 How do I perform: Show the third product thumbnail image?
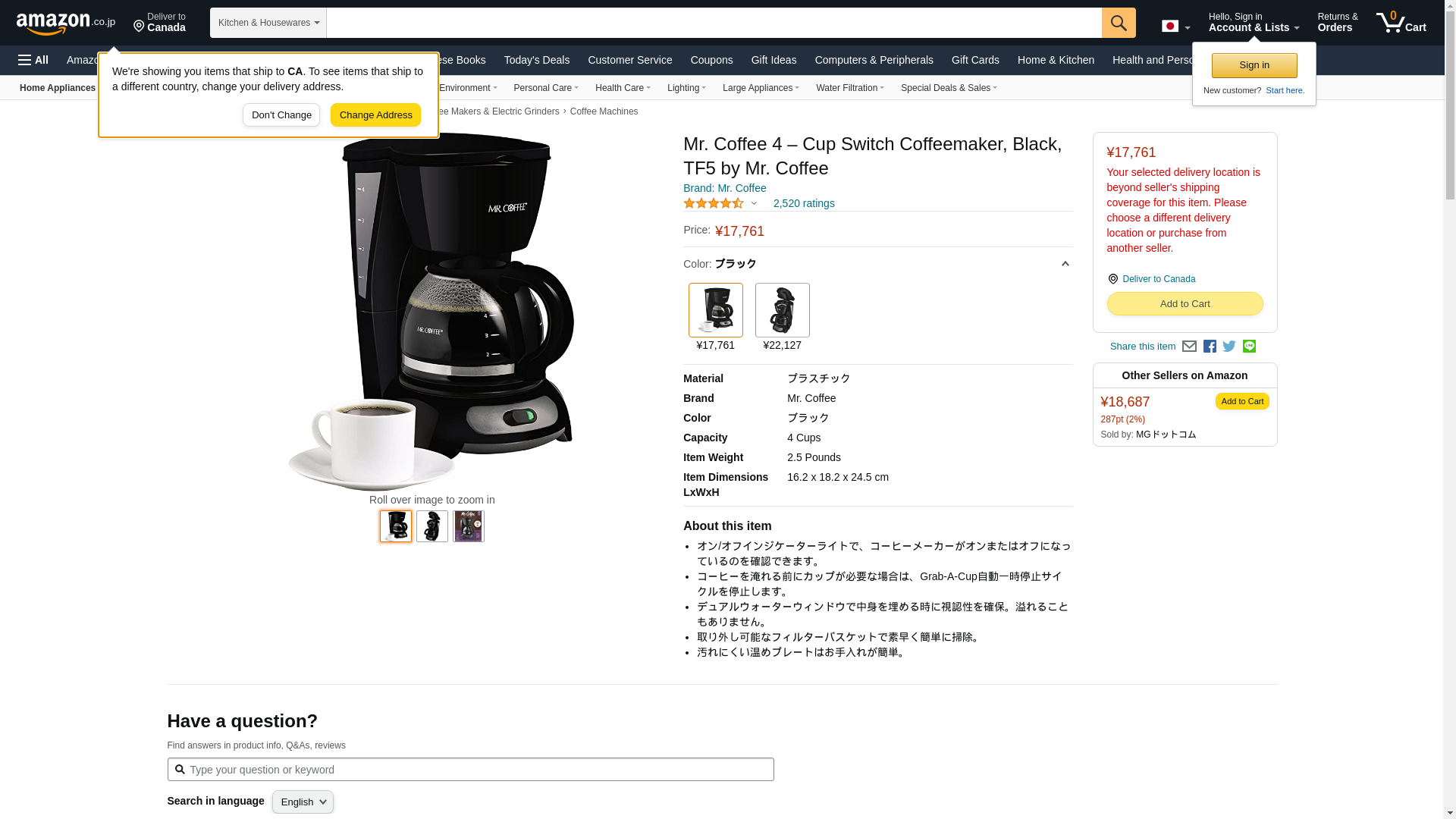[x=468, y=526]
